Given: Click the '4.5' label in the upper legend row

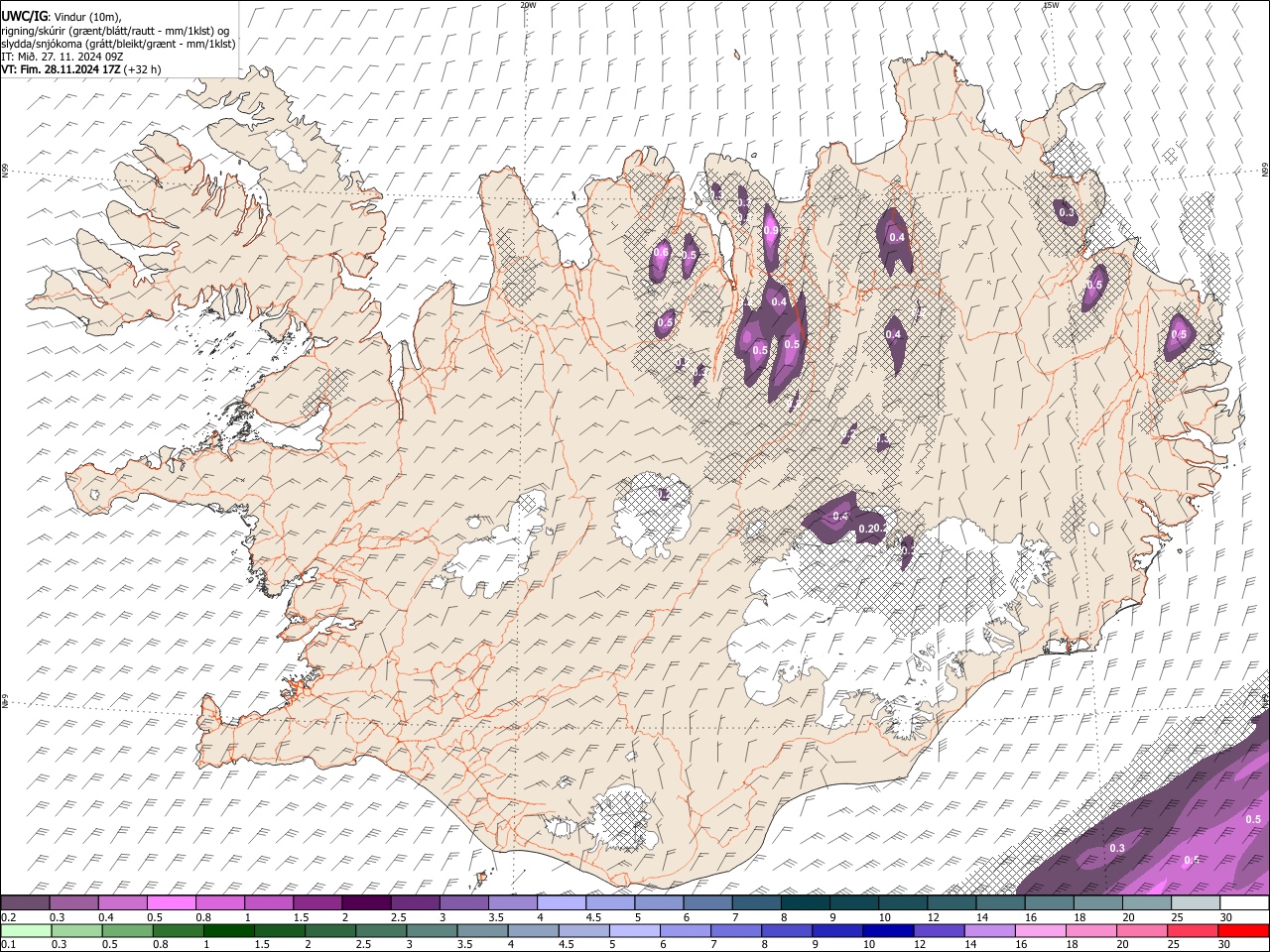Looking at the screenshot, I should click(x=592, y=916).
